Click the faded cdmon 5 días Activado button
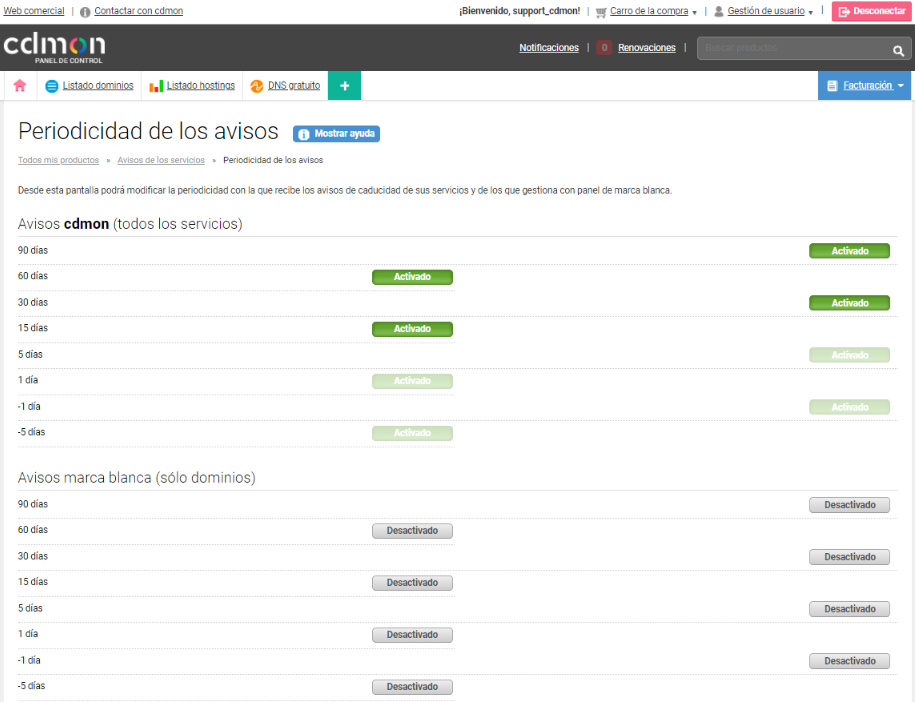915x702 pixels. click(x=850, y=355)
